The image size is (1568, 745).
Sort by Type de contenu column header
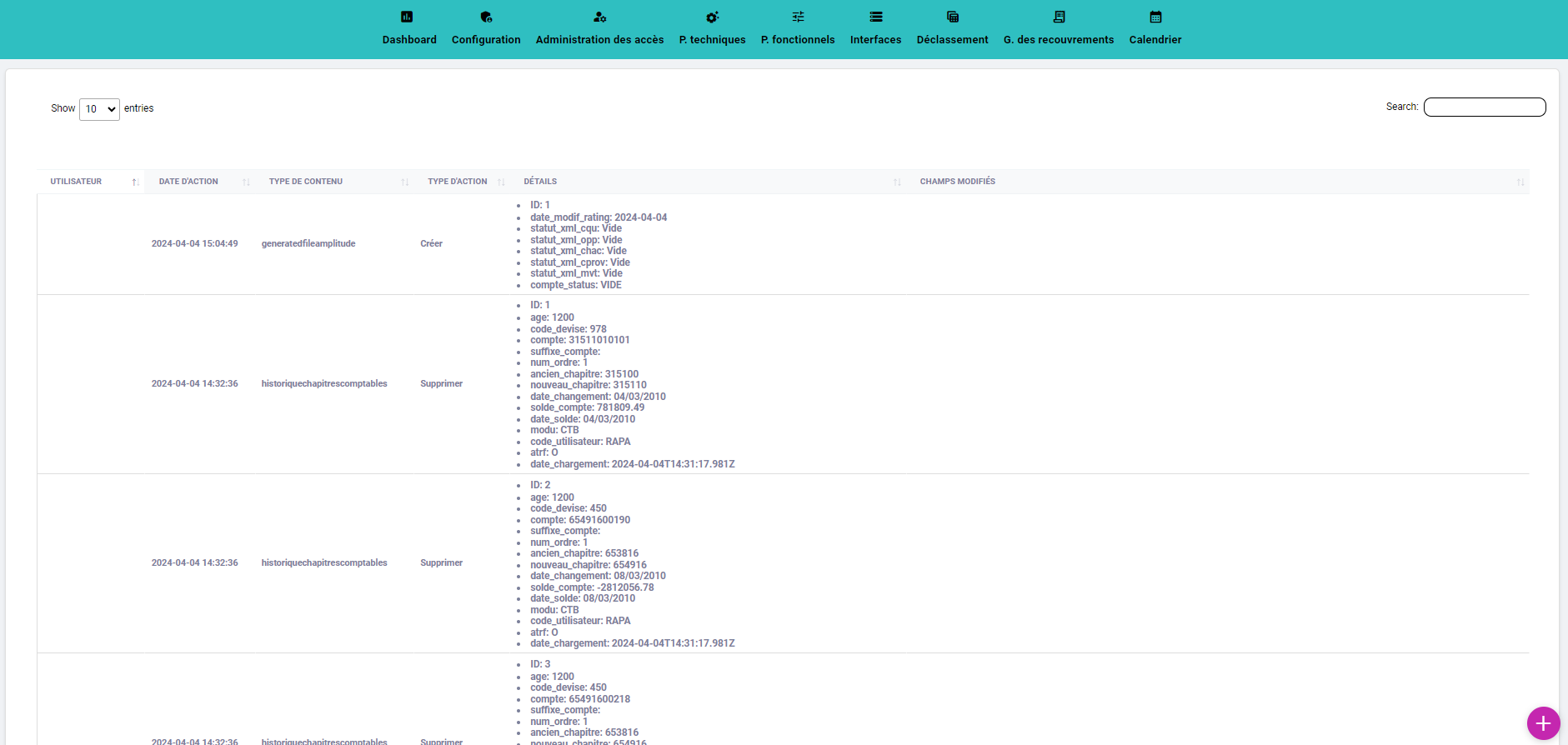[x=306, y=182]
